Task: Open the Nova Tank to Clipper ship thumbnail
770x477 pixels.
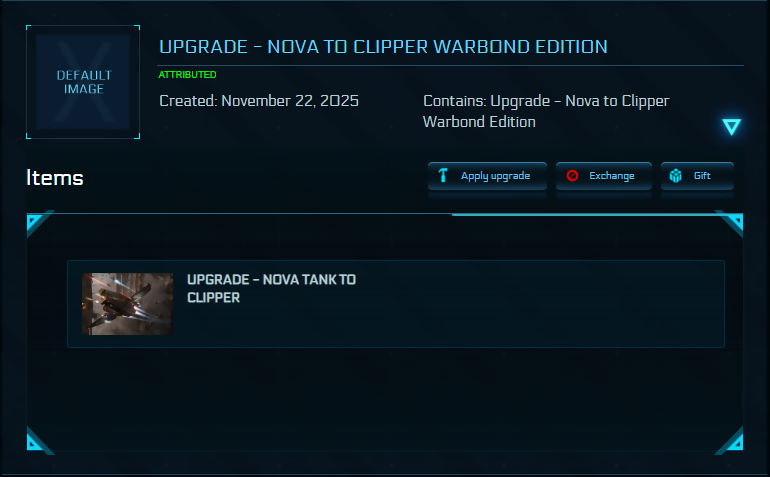Action: pyautogui.click(x=127, y=304)
